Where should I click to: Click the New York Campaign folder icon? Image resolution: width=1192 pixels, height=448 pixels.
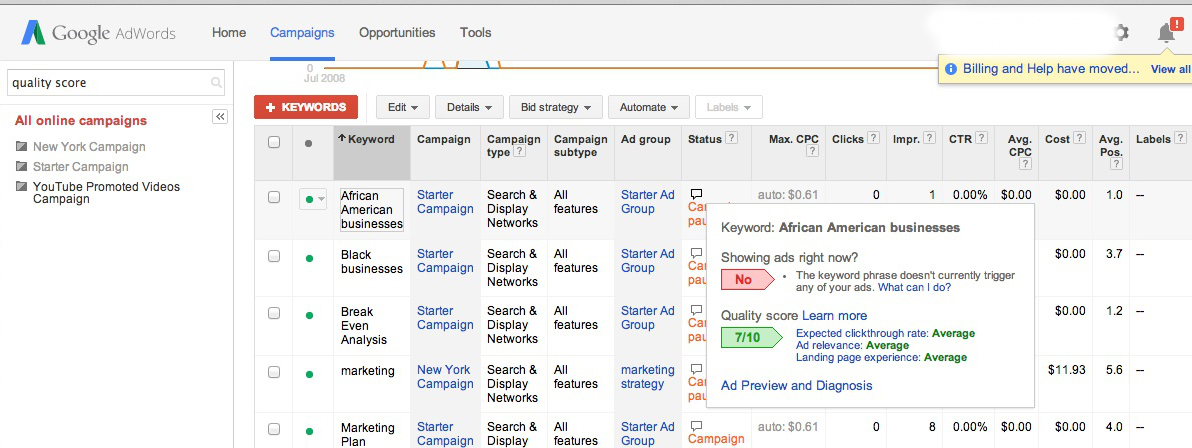click(21, 147)
